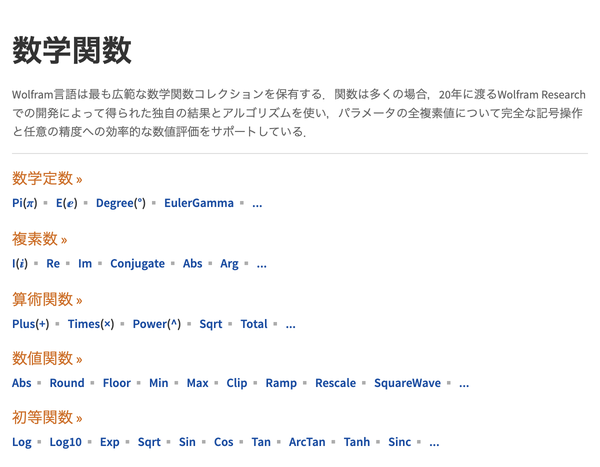Select the Degree(°) link
The height and width of the screenshot is (467, 600).
pos(121,203)
